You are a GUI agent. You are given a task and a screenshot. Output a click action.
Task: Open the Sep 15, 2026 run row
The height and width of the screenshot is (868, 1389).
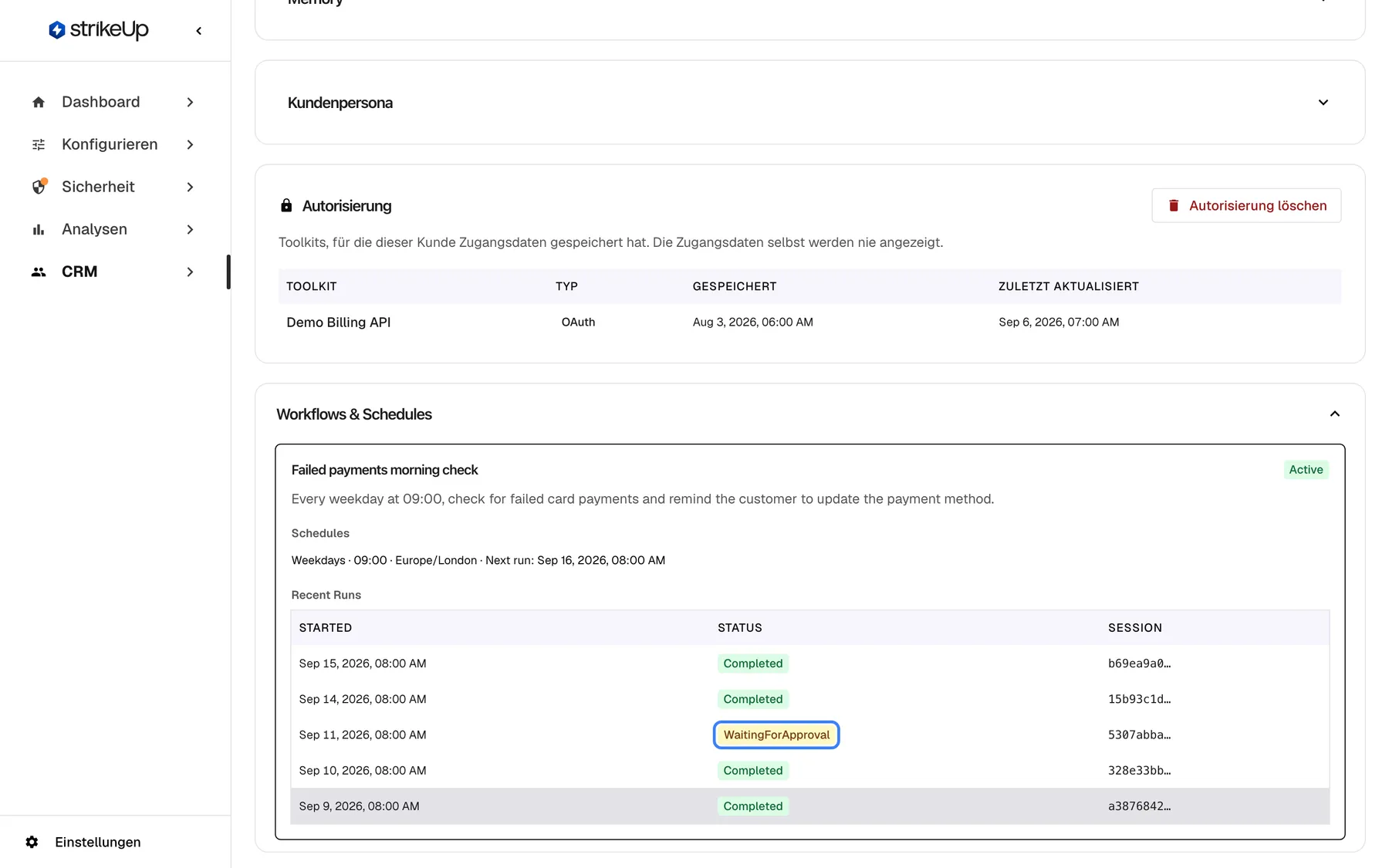point(809,664)
